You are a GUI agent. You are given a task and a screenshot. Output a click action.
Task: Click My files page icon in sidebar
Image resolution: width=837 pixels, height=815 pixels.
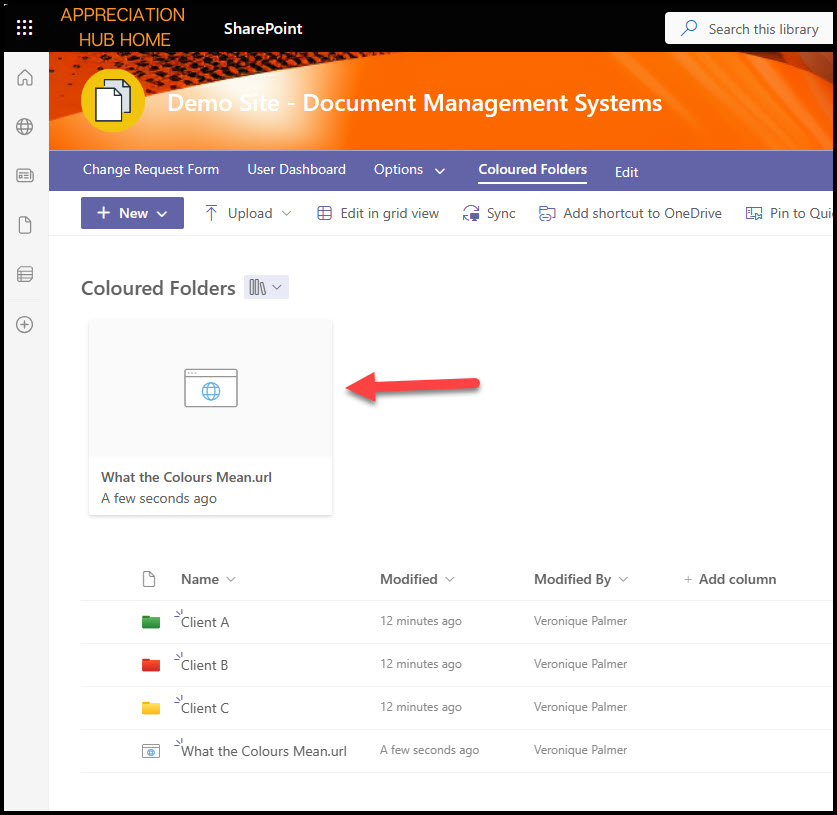(x=25, y=225)
